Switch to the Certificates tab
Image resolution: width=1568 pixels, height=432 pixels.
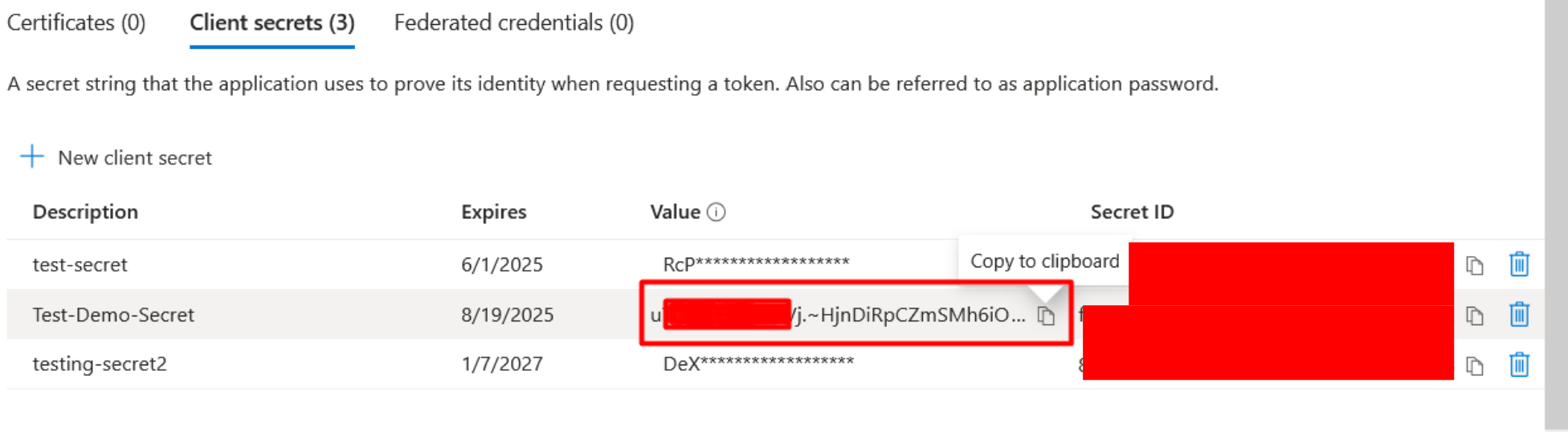[76, 22]
